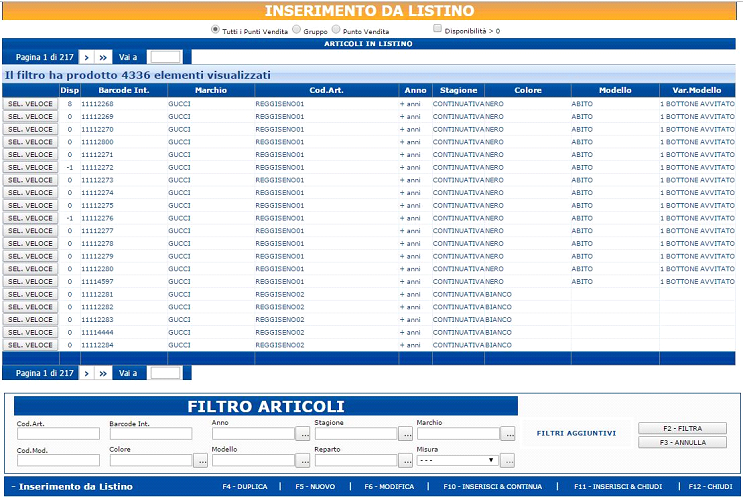Open Modello lookup ellipsis button
Viewport: 743px width, 498px height.
tap(303, 460)
